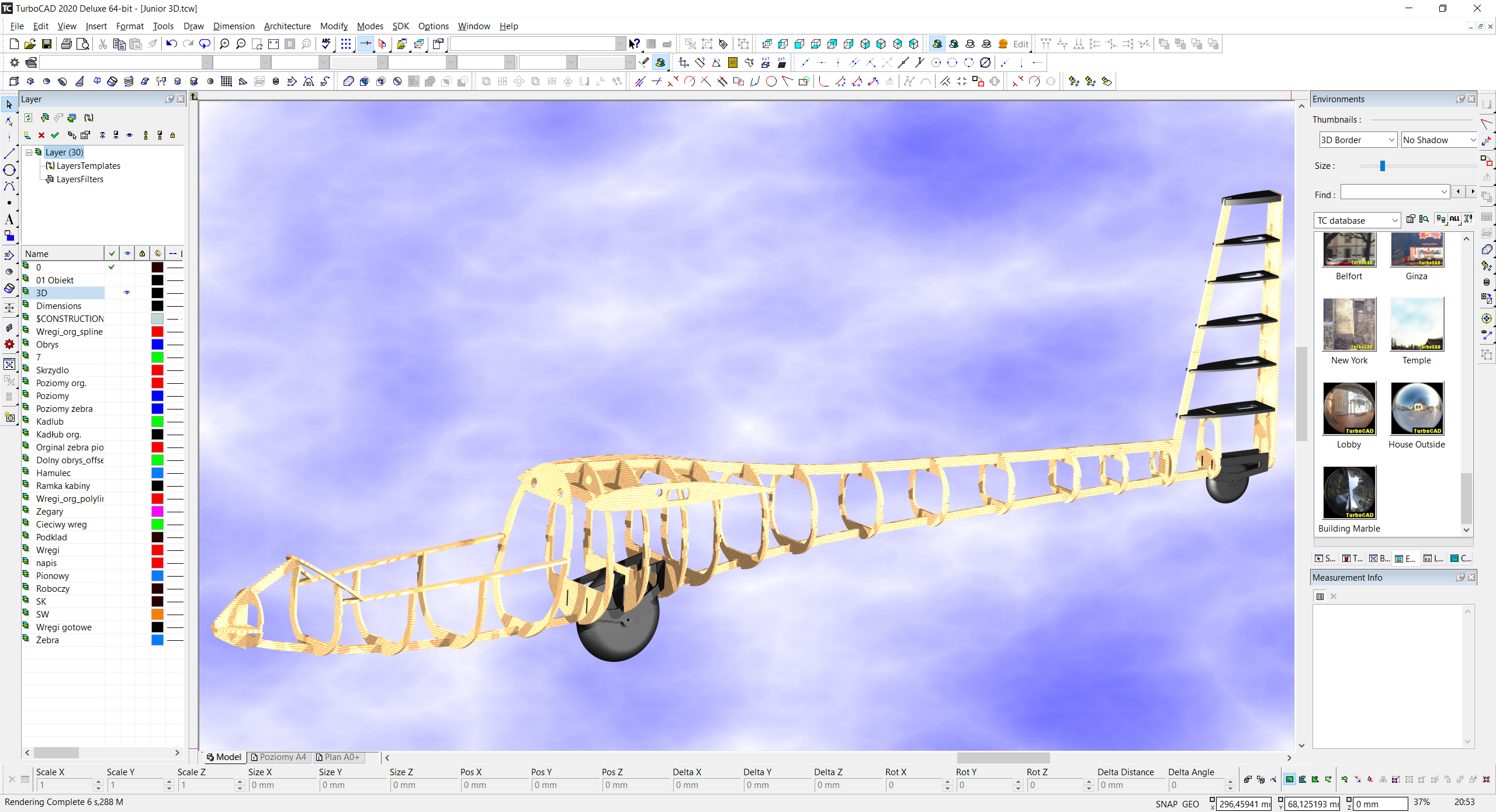Click the Edit button in render toolbar

click(1020, 44)
